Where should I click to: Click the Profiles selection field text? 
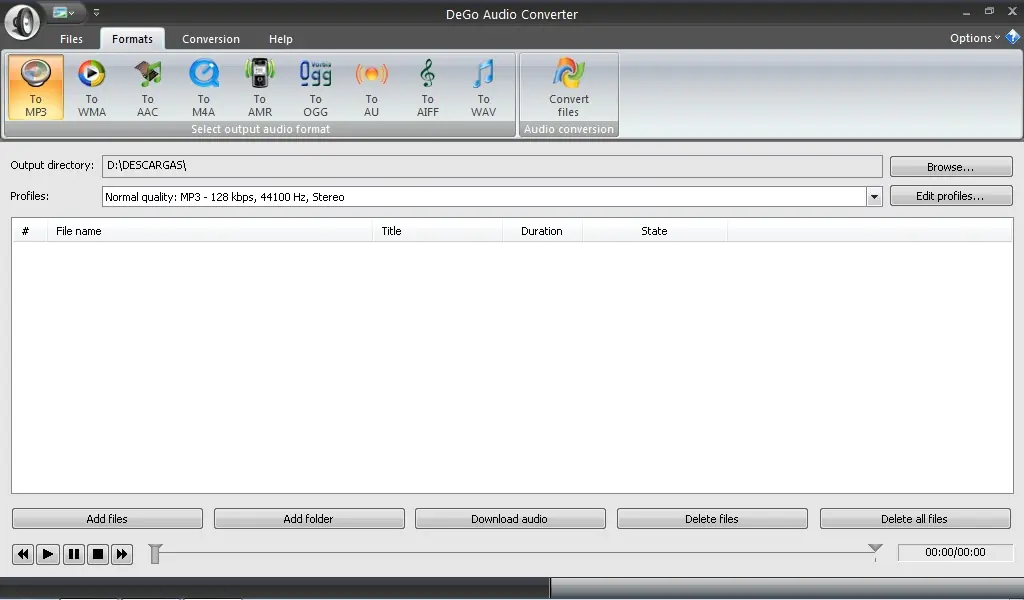click(225, 197)
